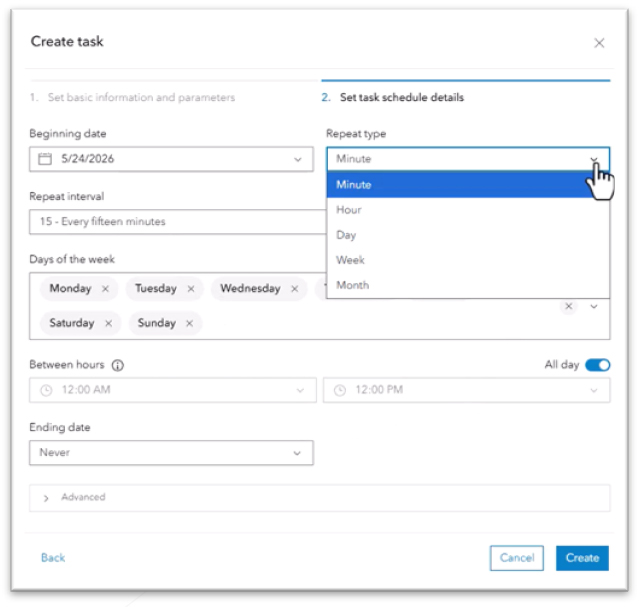Remove Tuesday from days of the week

pos(191,289)
